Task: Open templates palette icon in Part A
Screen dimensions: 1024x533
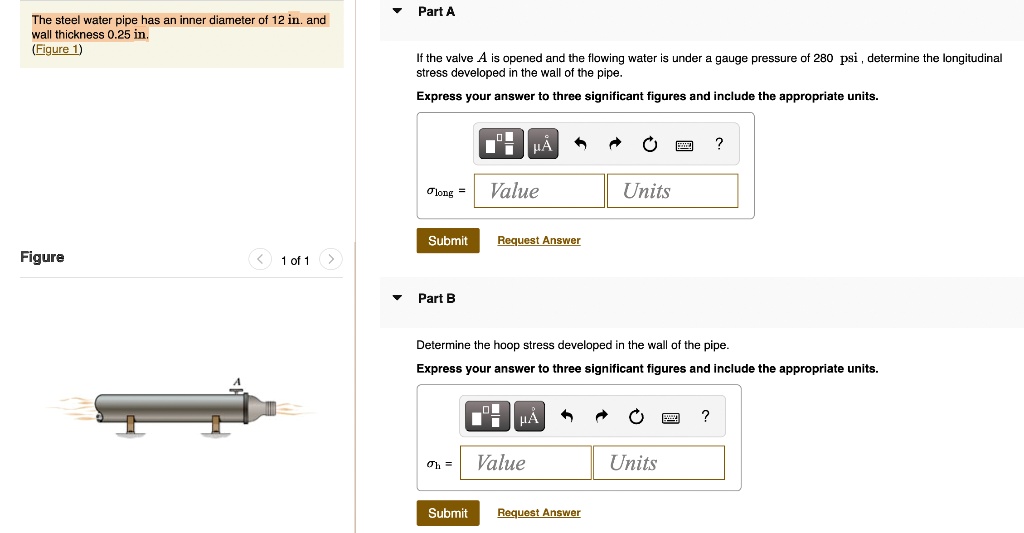Action: (501, 144)
